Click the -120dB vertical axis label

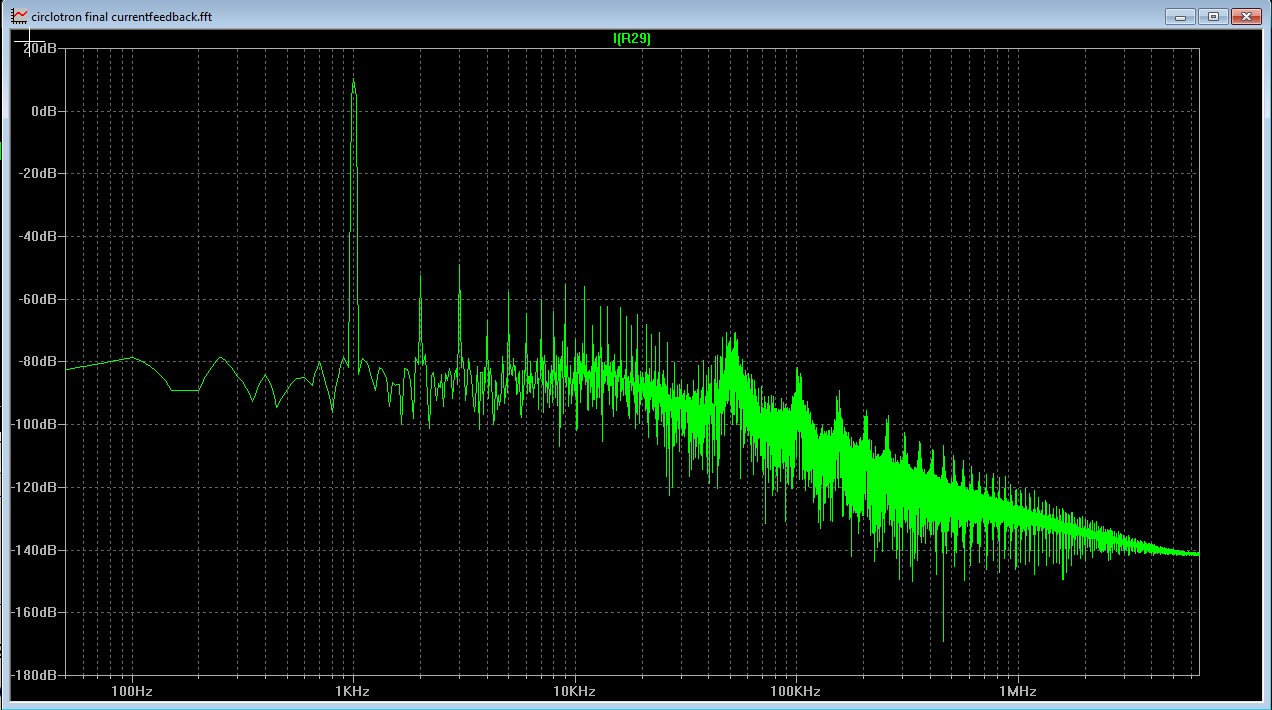(x=34, y=487)
